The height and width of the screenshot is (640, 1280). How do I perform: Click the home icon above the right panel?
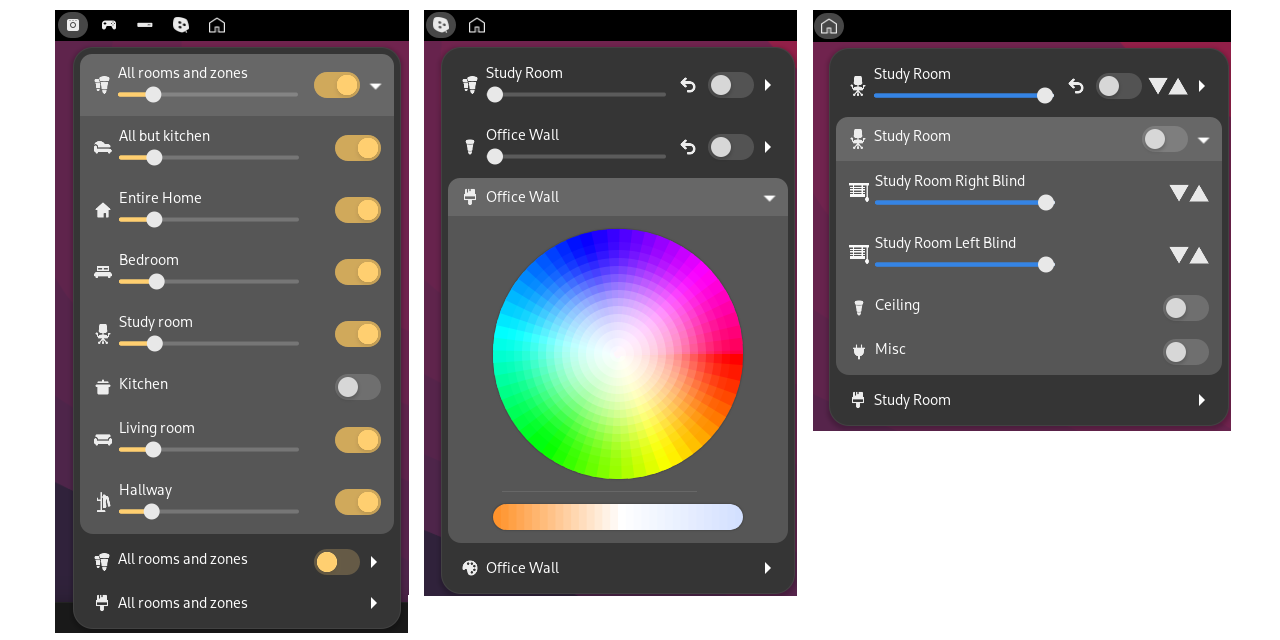pos(828,26)
